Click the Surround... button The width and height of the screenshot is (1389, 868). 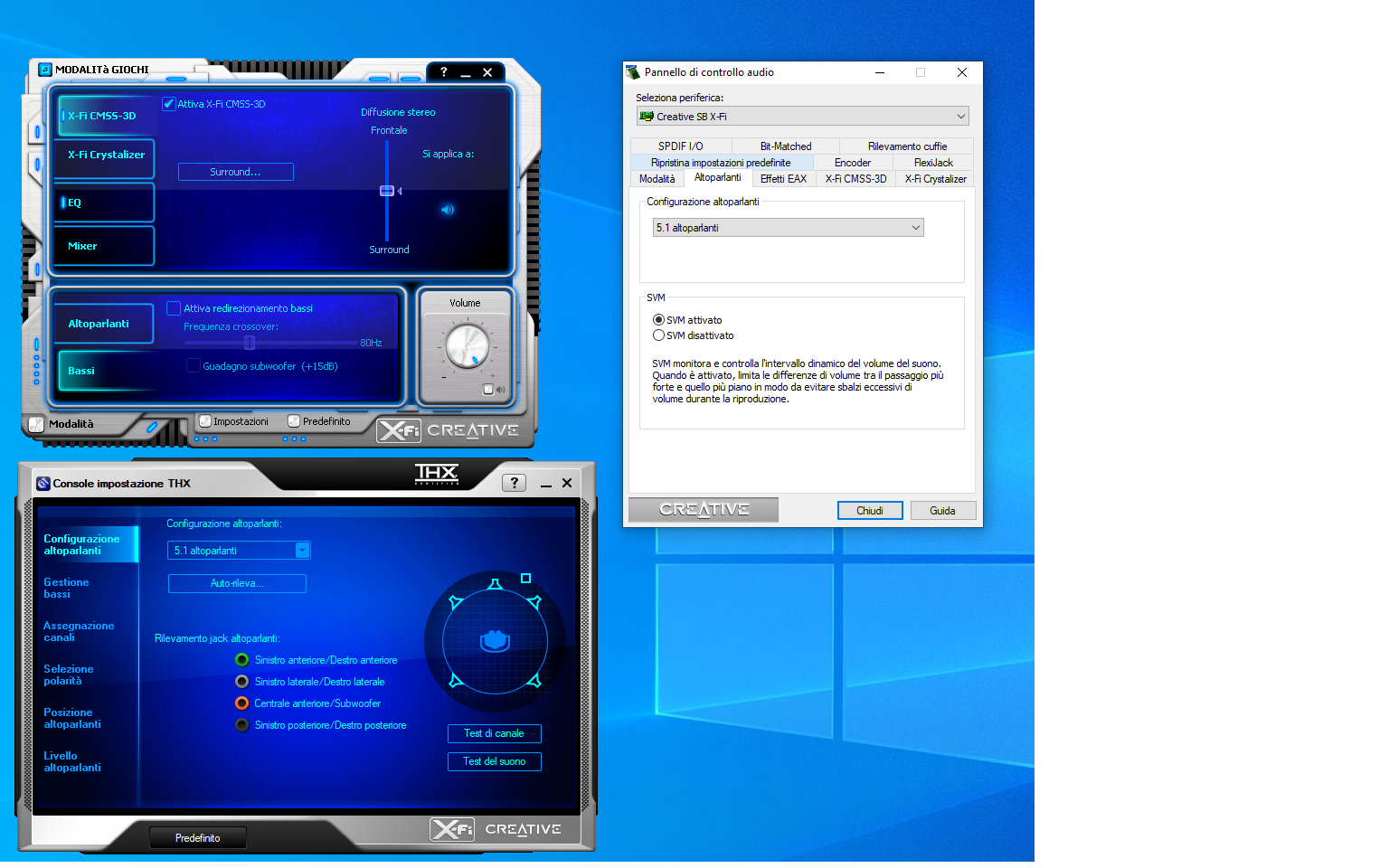(236, 172)
